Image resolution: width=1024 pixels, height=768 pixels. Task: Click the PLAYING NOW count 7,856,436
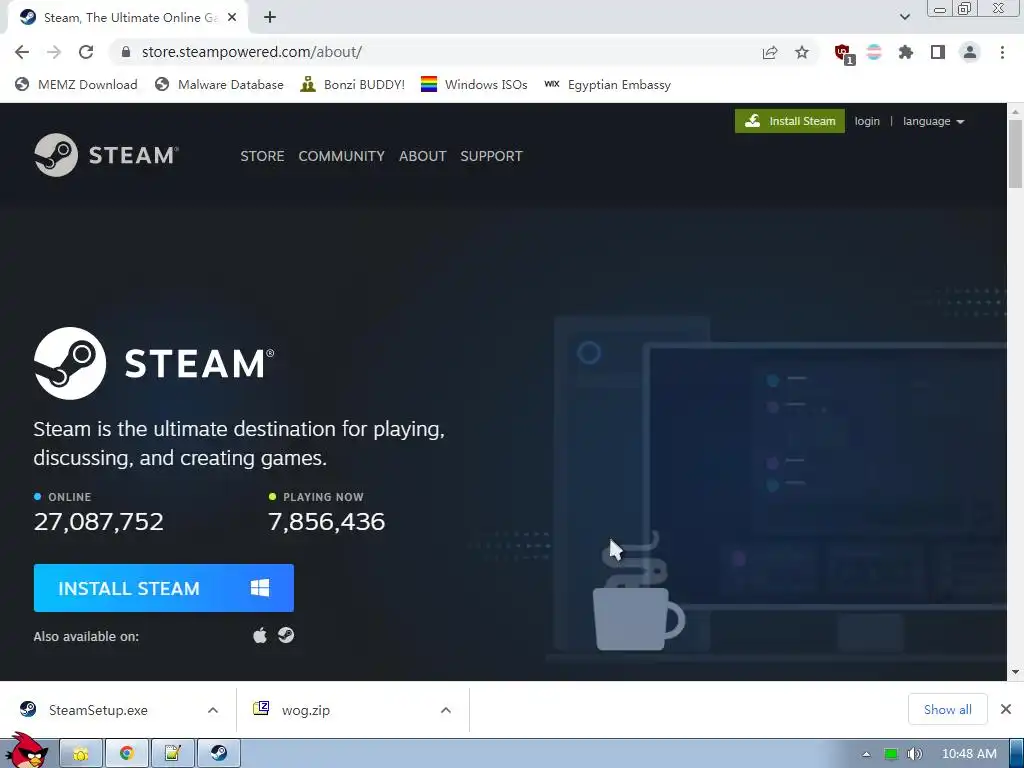click(327, 521)
